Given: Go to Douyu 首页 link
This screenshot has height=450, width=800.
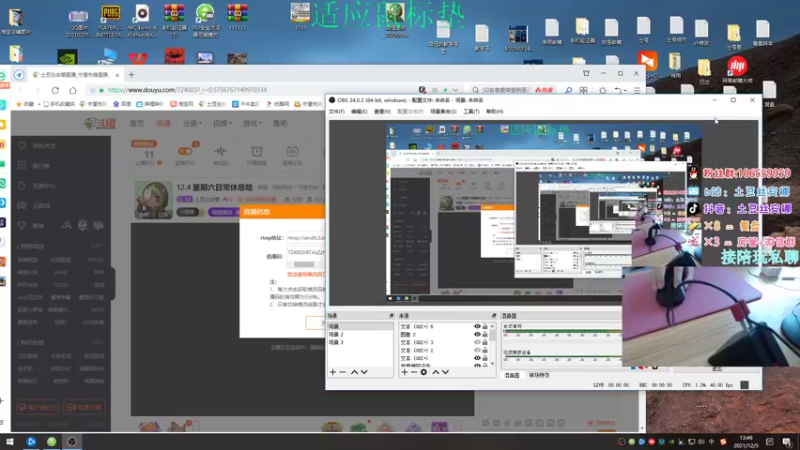Looking at the screenshot, I should pos(137,123).
